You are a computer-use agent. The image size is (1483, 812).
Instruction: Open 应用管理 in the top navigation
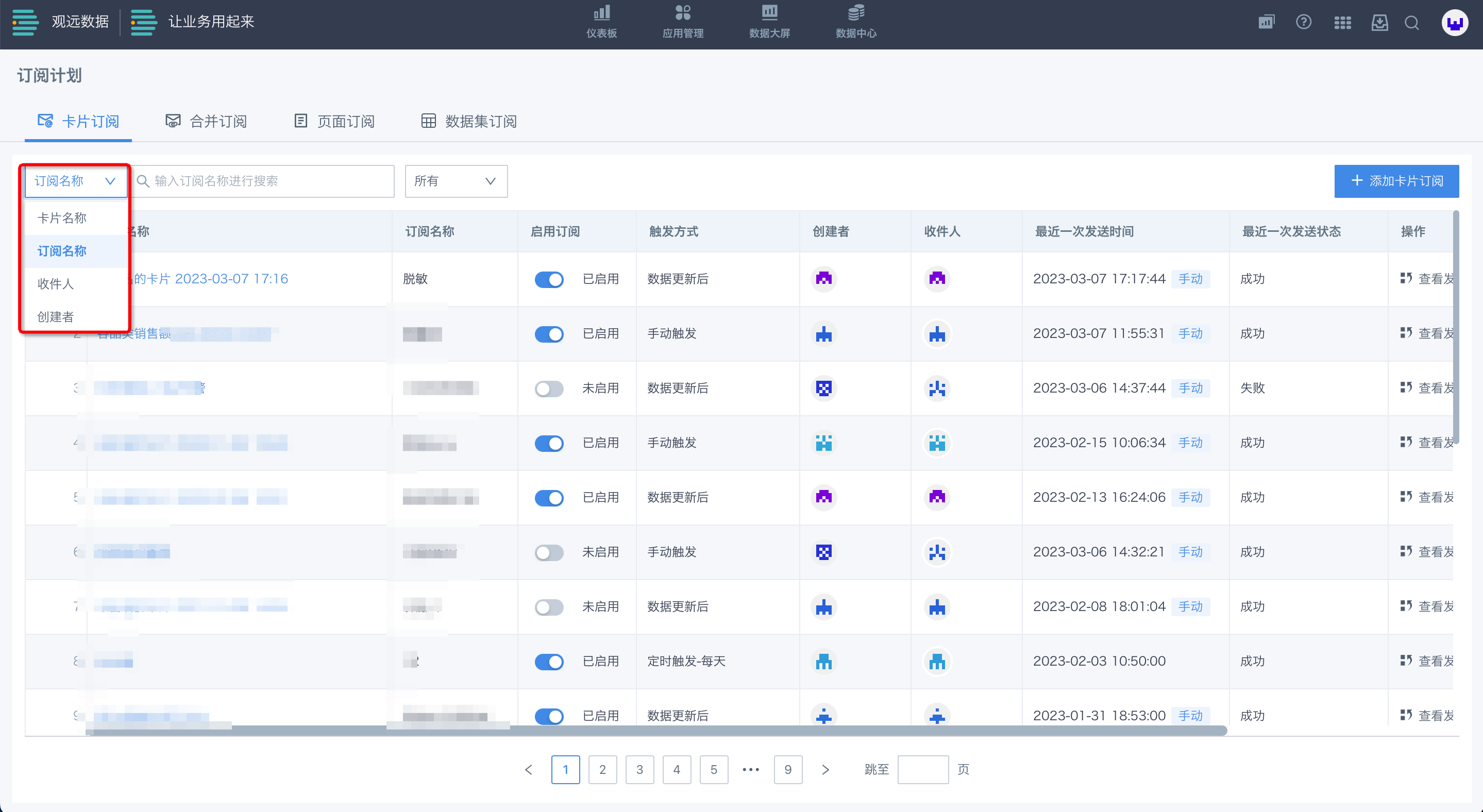(x=683, y=22)
